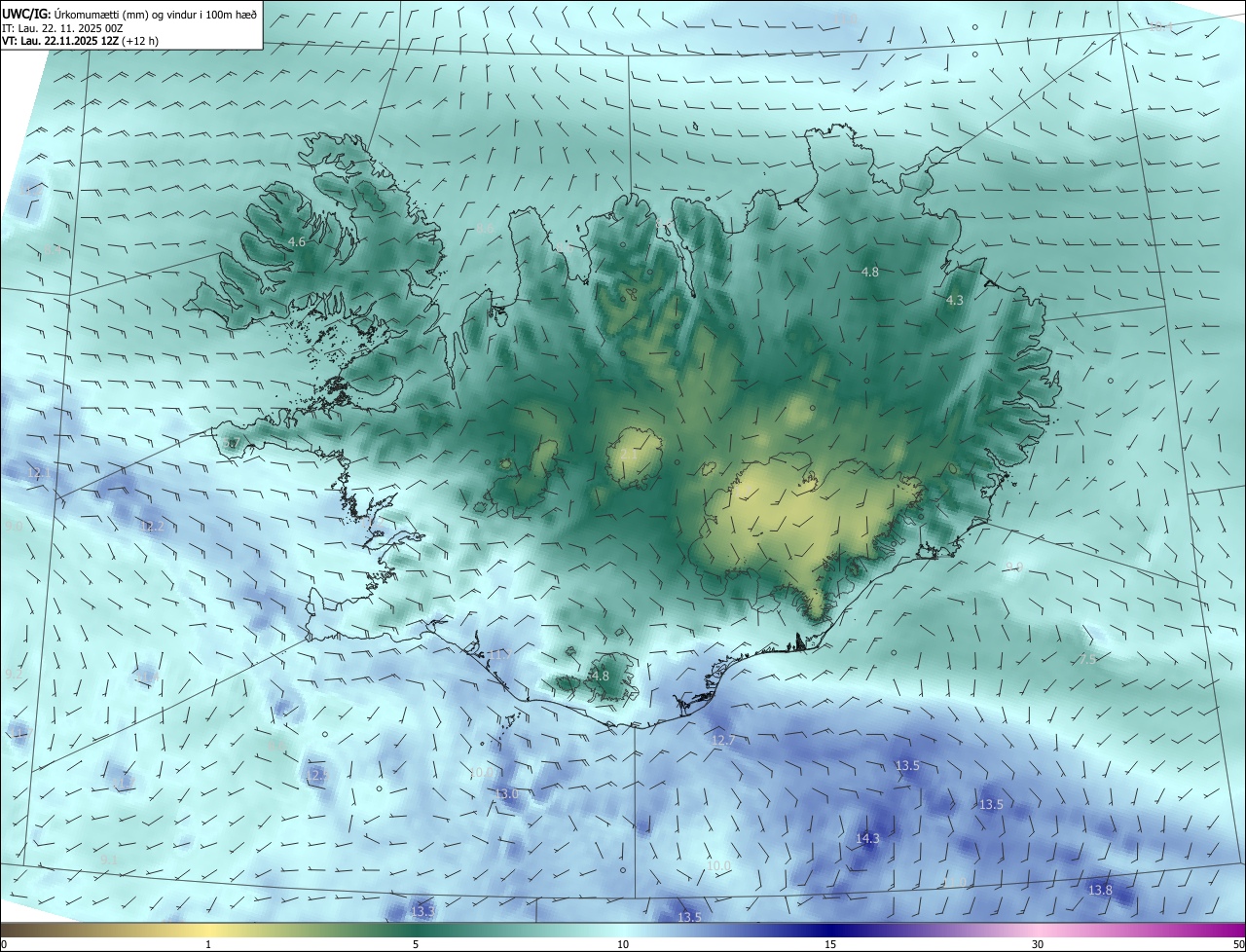Viewport: 1246px width, 952px height.
Task: Click the 13.3 value near the bottom edge
Action: pyautogui.click(x=422, y=912)
